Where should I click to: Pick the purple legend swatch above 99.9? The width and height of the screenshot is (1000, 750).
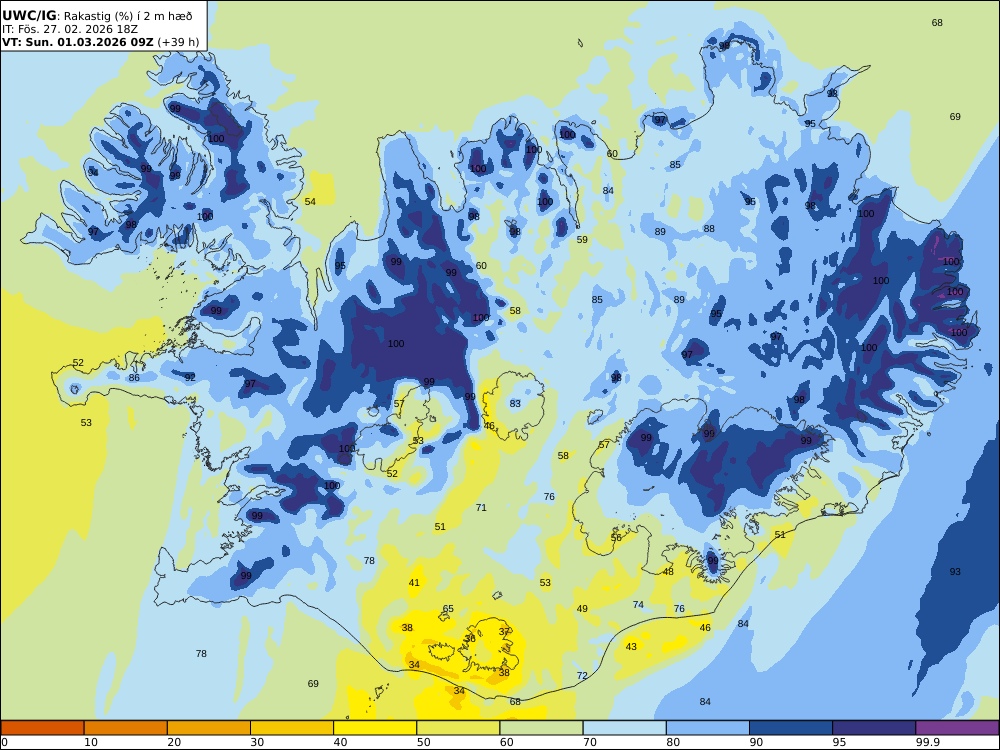click(x=957, y=728)
